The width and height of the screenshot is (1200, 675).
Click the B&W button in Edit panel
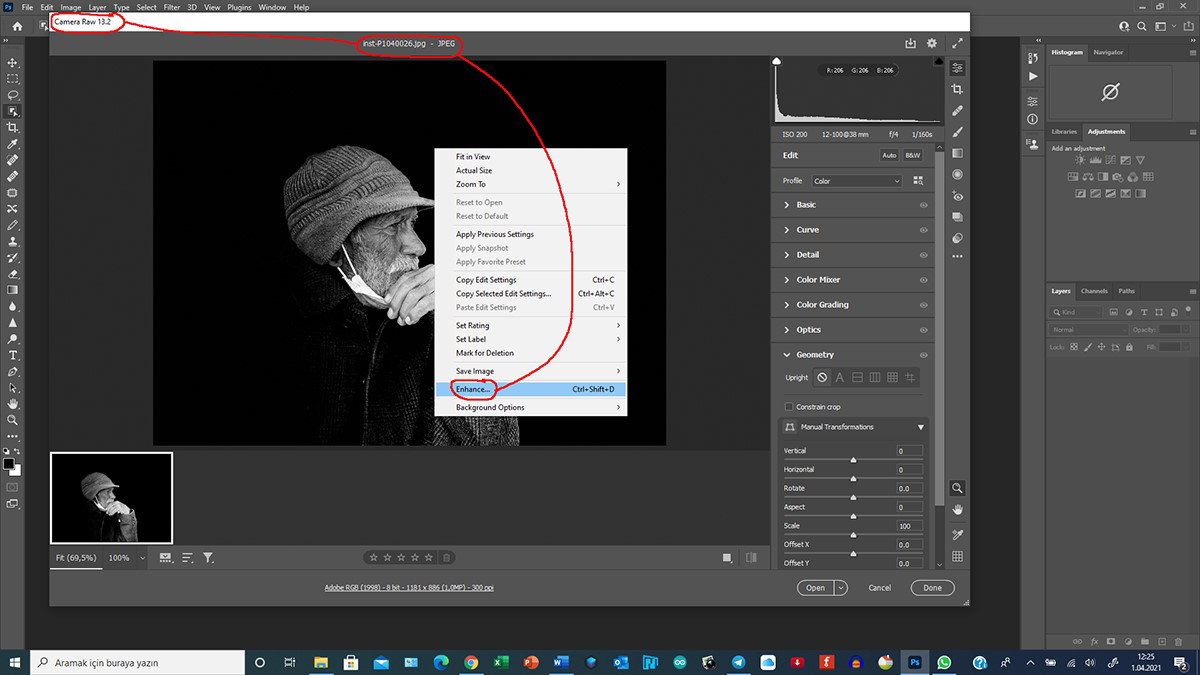pyautogui.click(x=913, y=155)
